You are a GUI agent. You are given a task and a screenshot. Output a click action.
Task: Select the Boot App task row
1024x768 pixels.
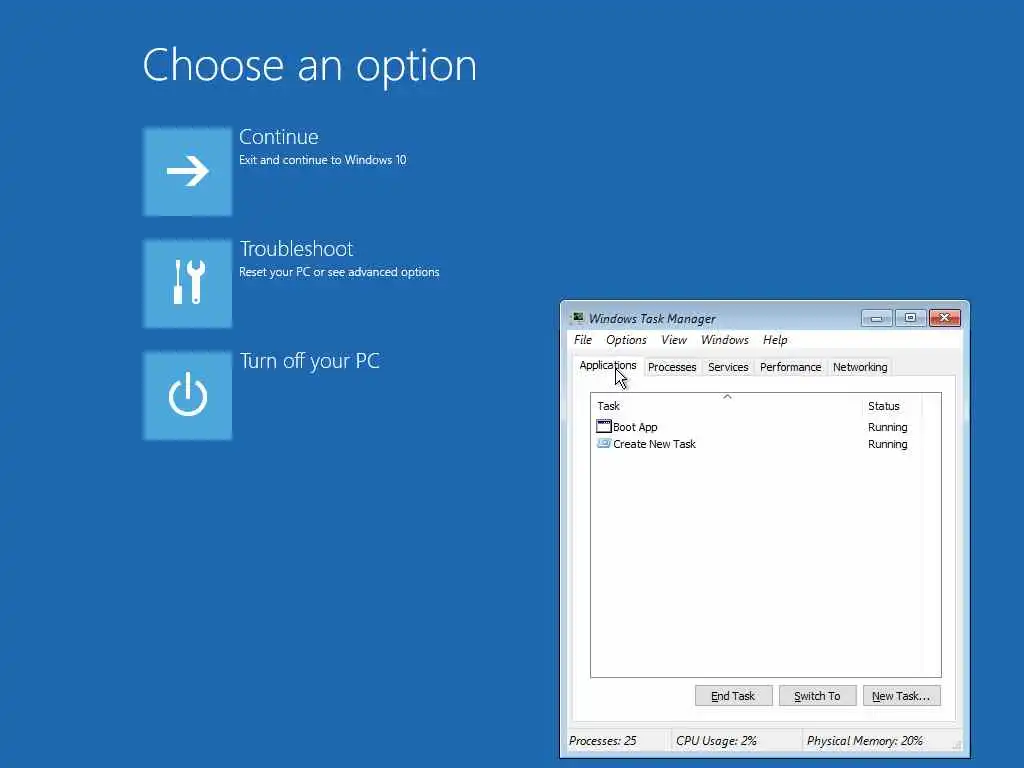(x=758, y=426)
